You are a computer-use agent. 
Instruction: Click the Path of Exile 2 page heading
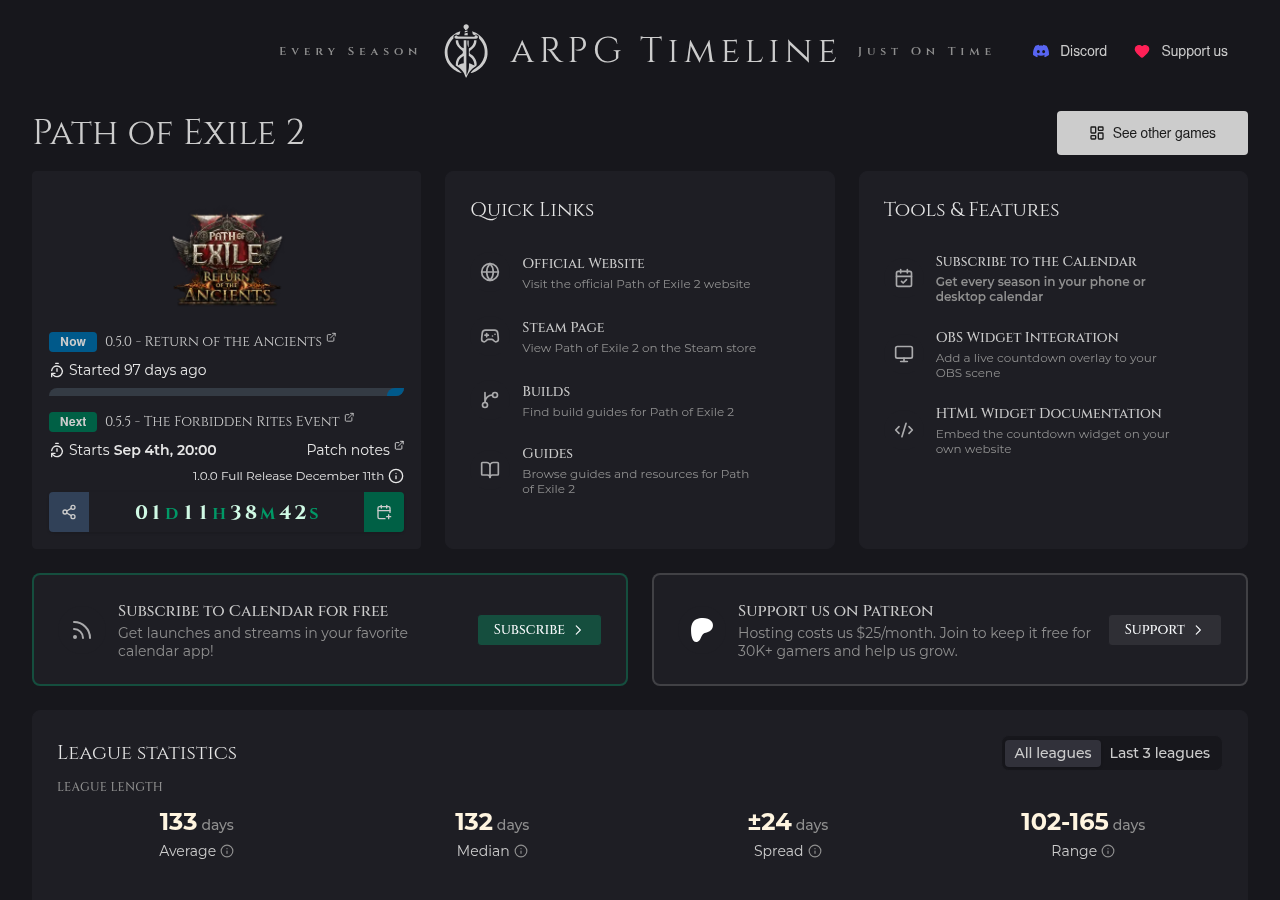[x=169, y=133]
